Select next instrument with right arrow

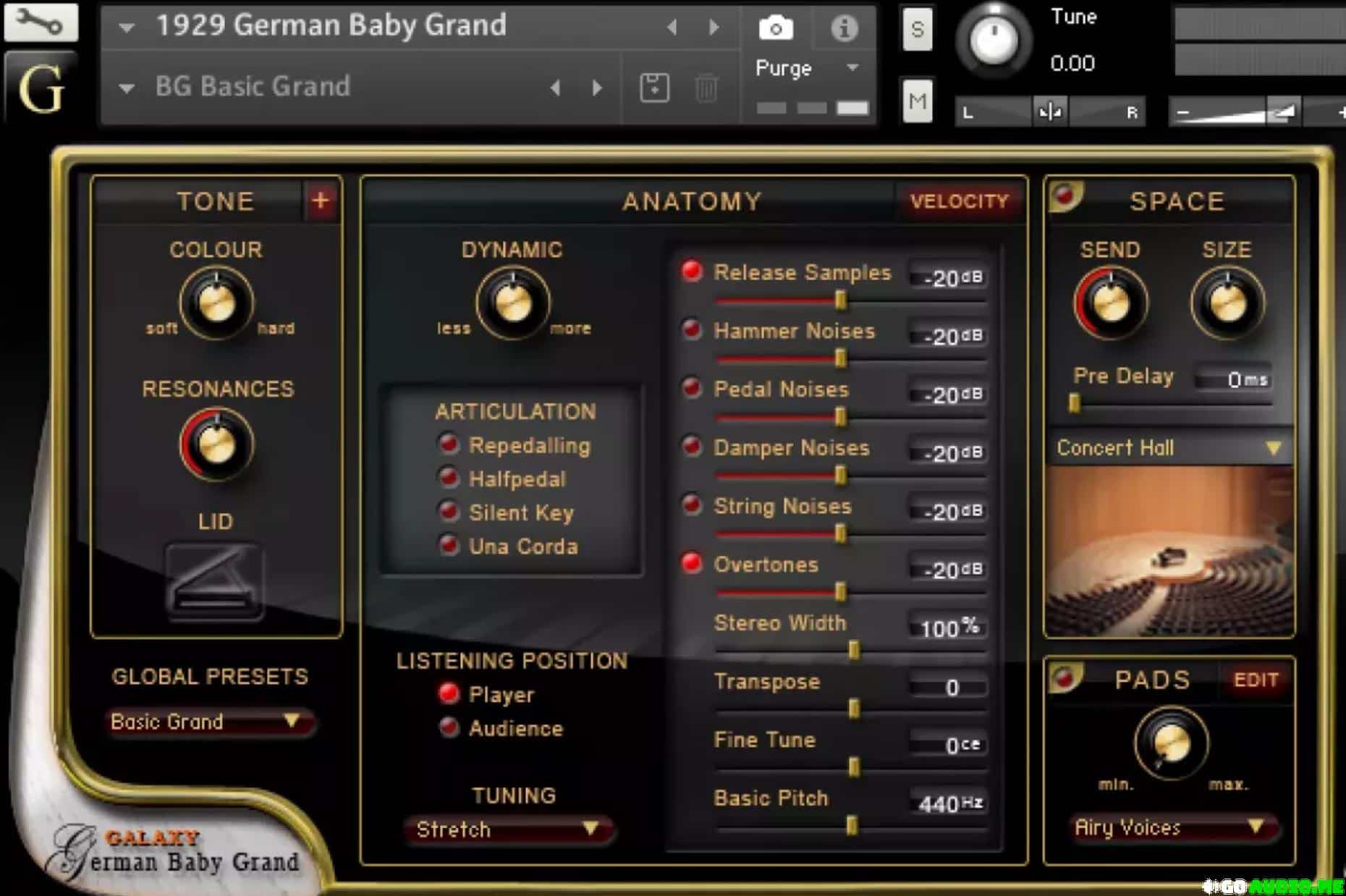714,28
